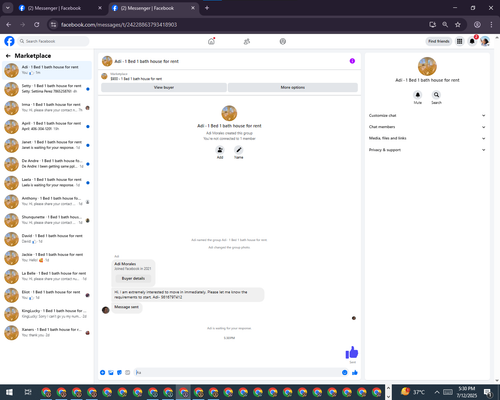Open Laela conversation in Marketplace list
500x400 pixels.
[x=47, y=182]
